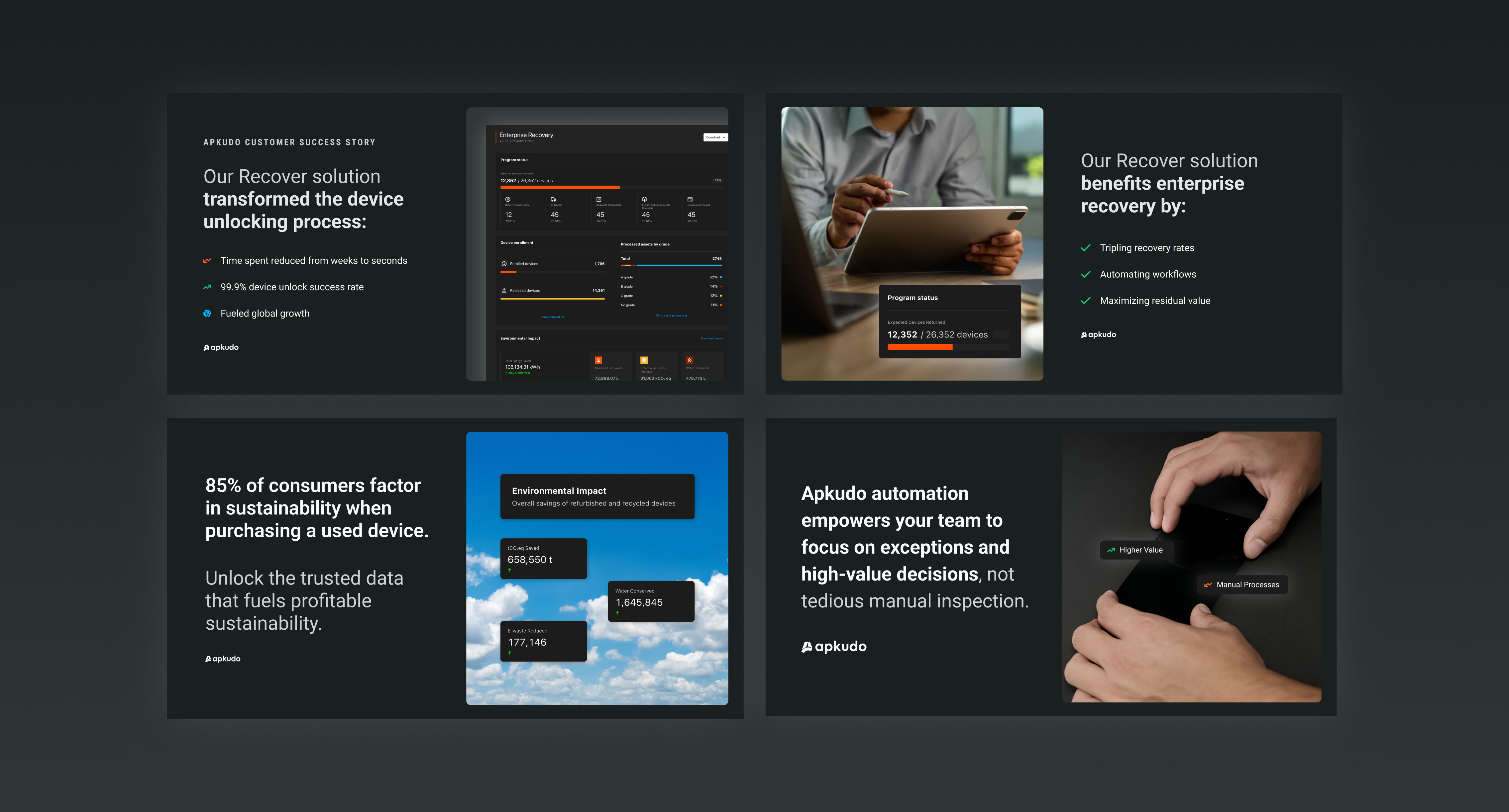
Task: Click the Manual Processes tag on phone image
Action: pyautogui.click(x=1242, y=584)
